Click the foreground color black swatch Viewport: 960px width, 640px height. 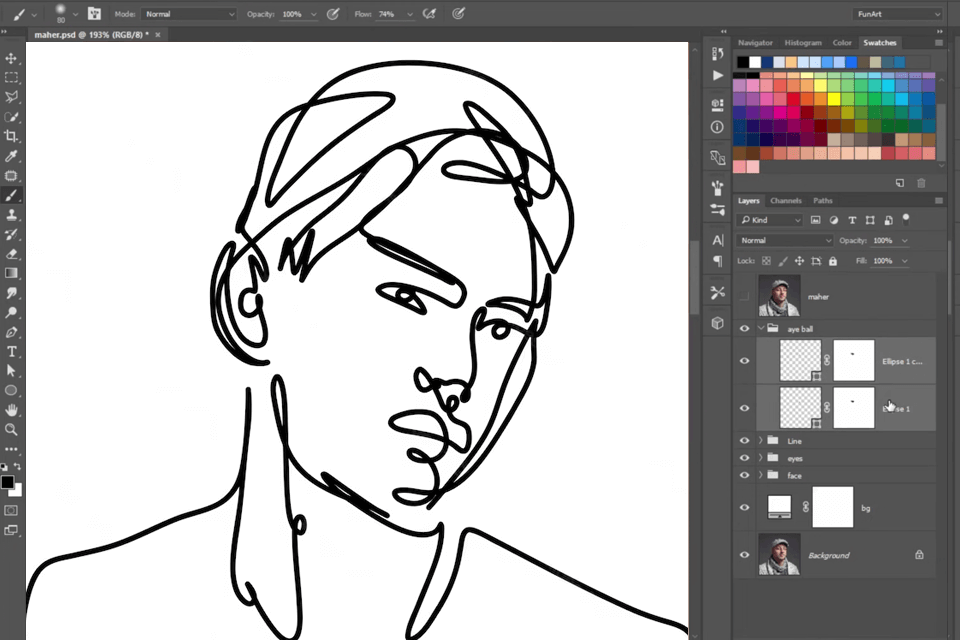tap(7, 482)
